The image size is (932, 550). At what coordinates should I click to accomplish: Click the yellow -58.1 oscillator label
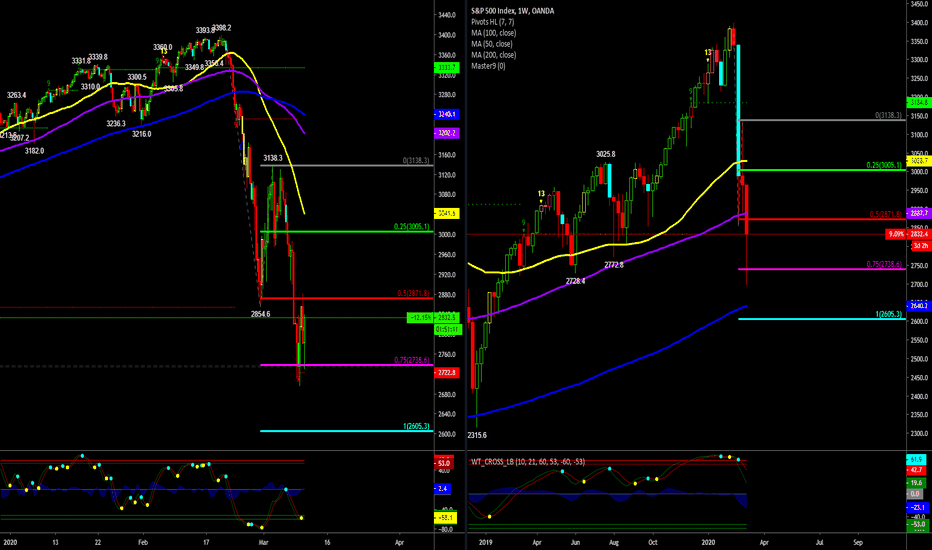(445, 518)
